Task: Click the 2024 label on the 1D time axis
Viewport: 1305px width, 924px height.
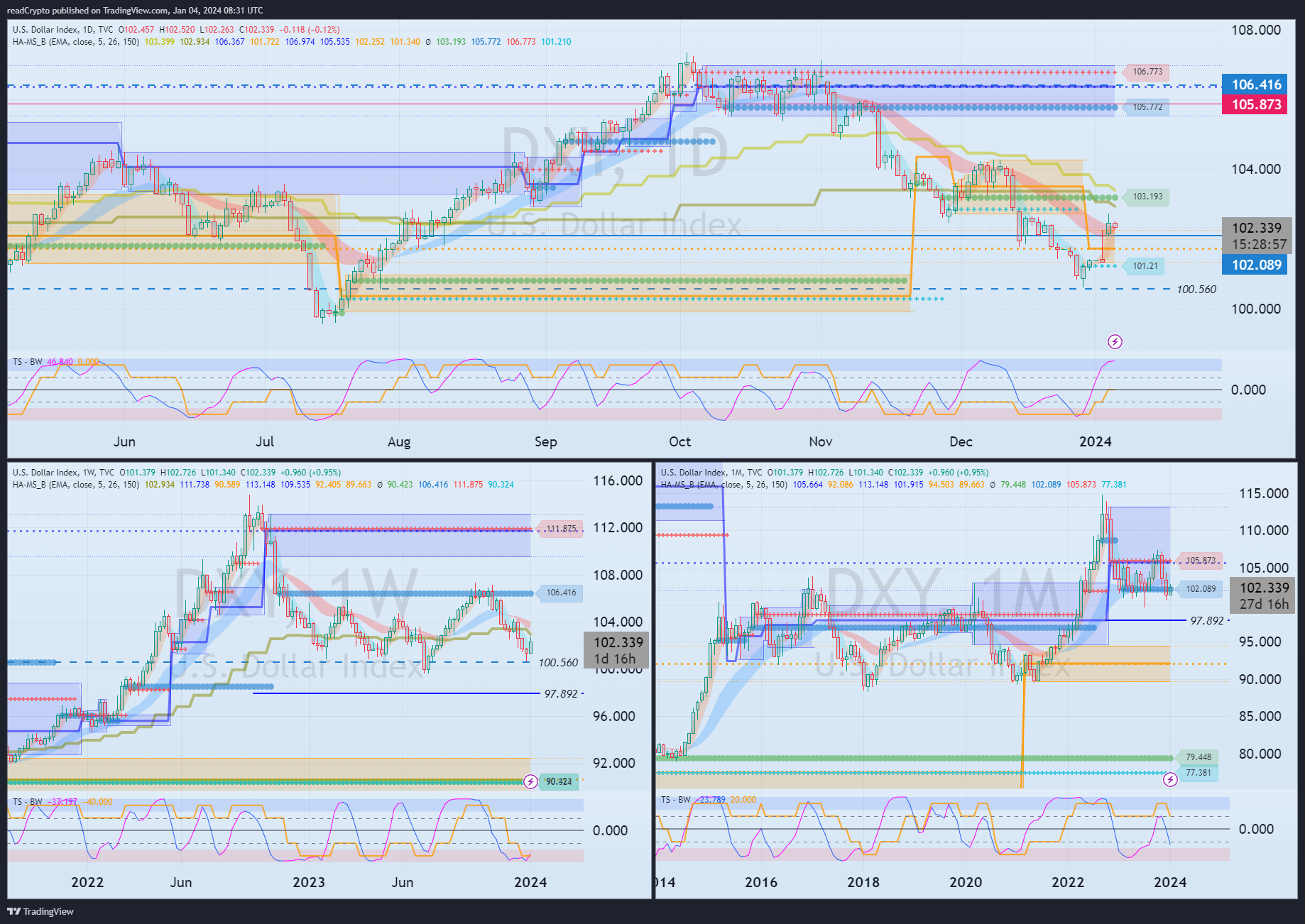Action: point(1095,441)
